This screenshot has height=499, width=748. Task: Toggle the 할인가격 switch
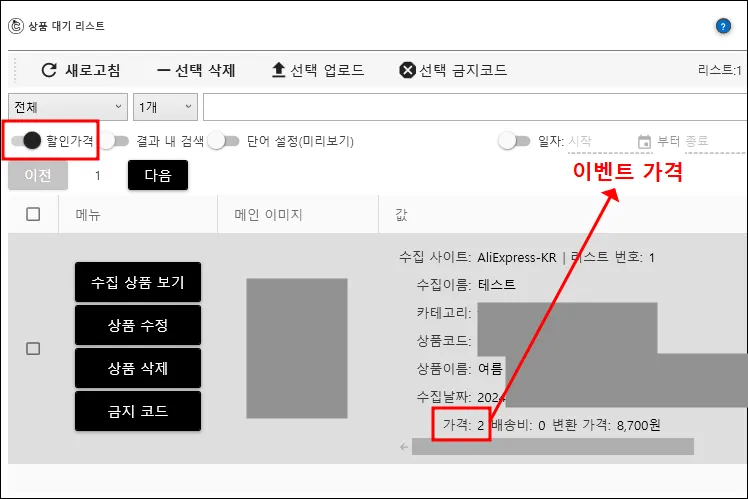26,140
